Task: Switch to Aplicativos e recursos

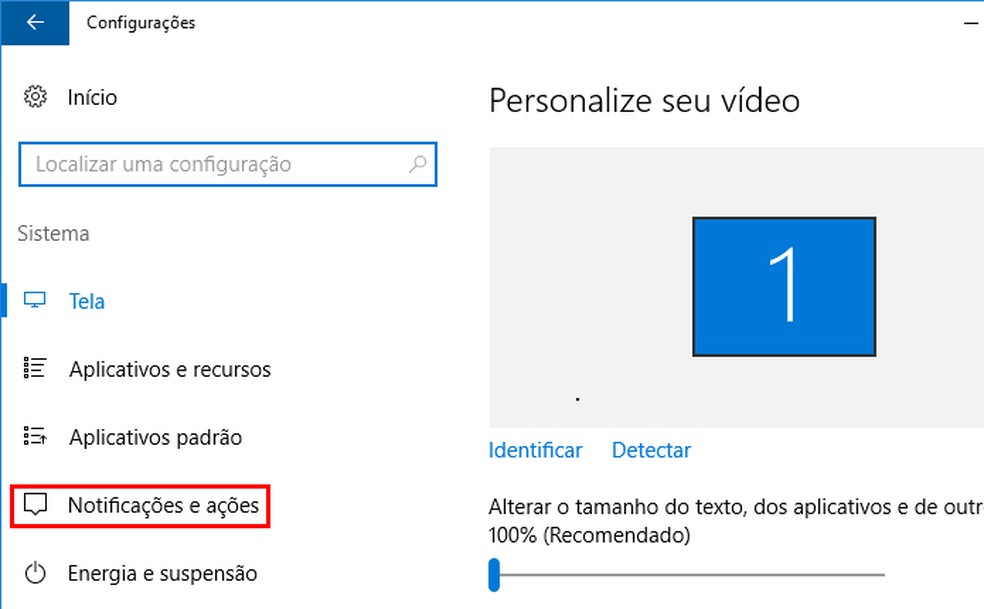Action: click(x=170, y=369)
